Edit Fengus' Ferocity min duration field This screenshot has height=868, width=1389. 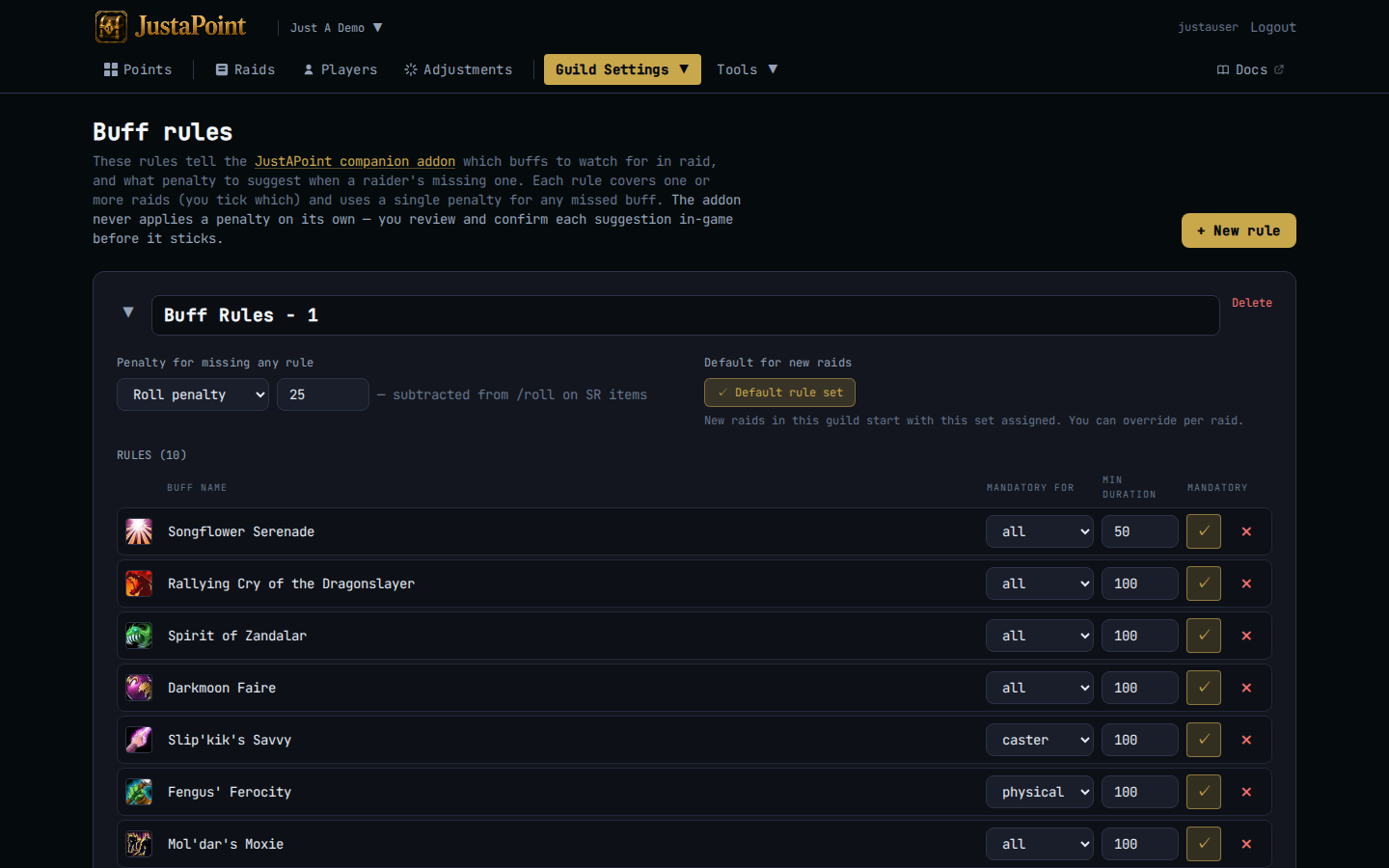click(1140, 792)
